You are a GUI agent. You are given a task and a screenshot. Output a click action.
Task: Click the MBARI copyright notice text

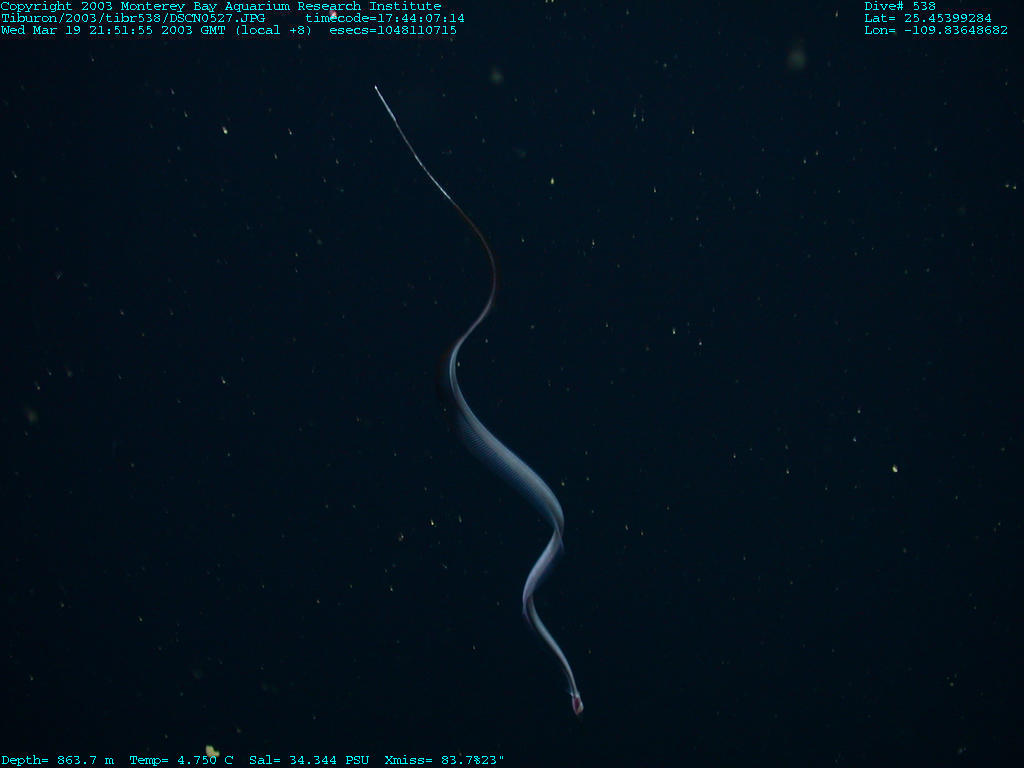(x=220, y=7)
